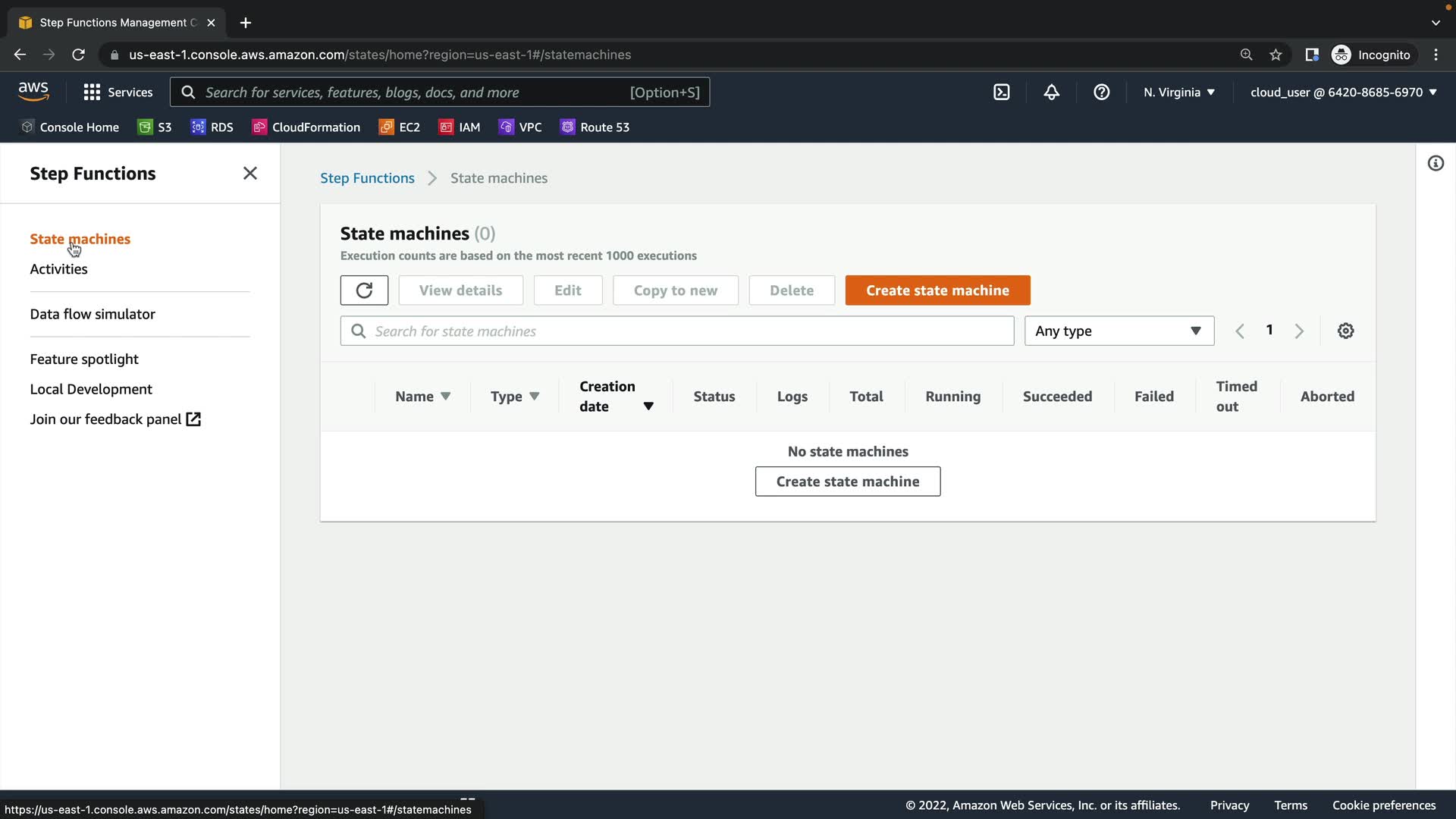This screenshot has height=819, width=1456.
Task: Open AWS CloudShell icon in top bar
Action: [1001, 92]
